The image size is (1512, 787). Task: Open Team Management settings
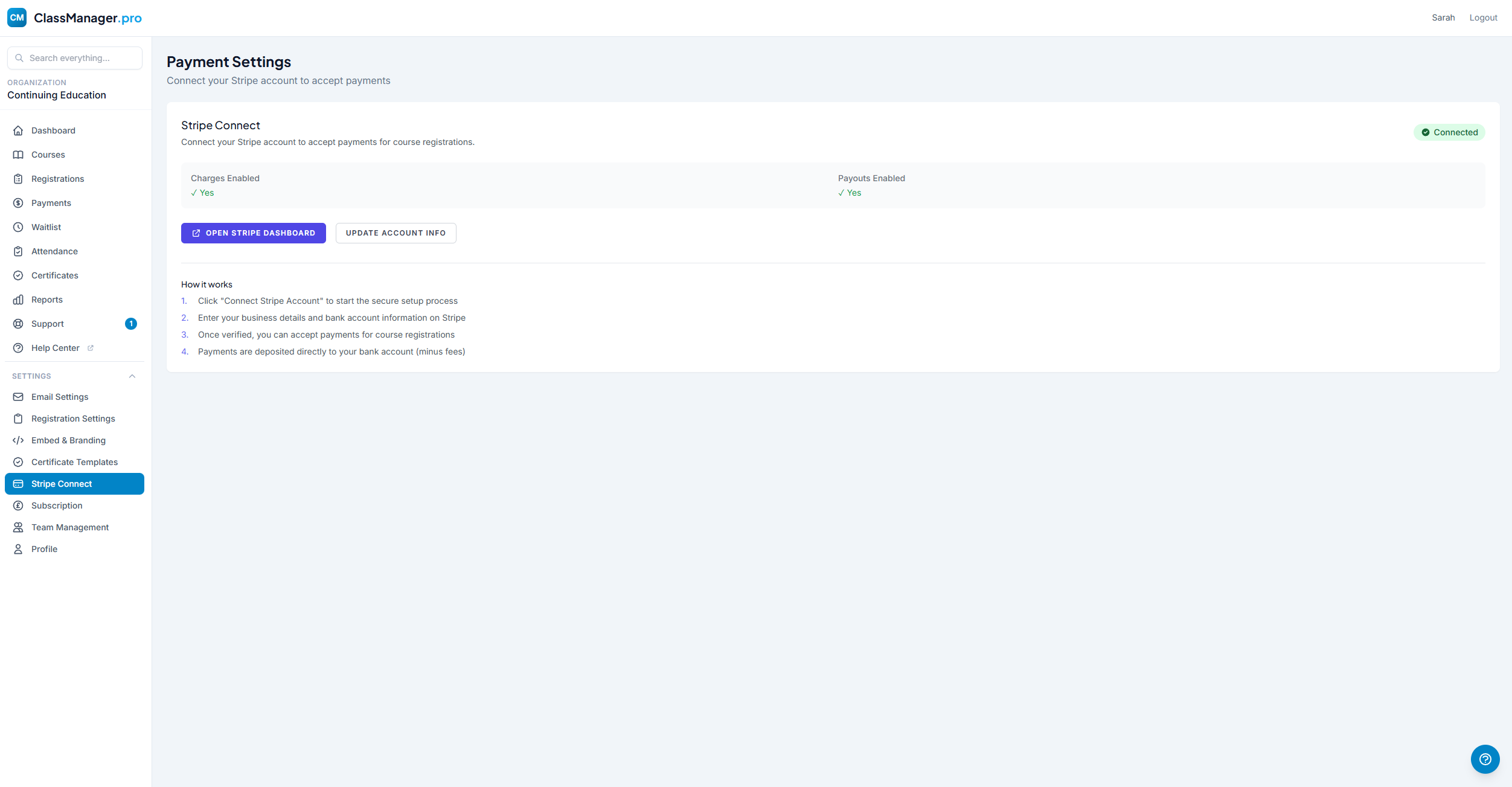click(x=70, y=527)
